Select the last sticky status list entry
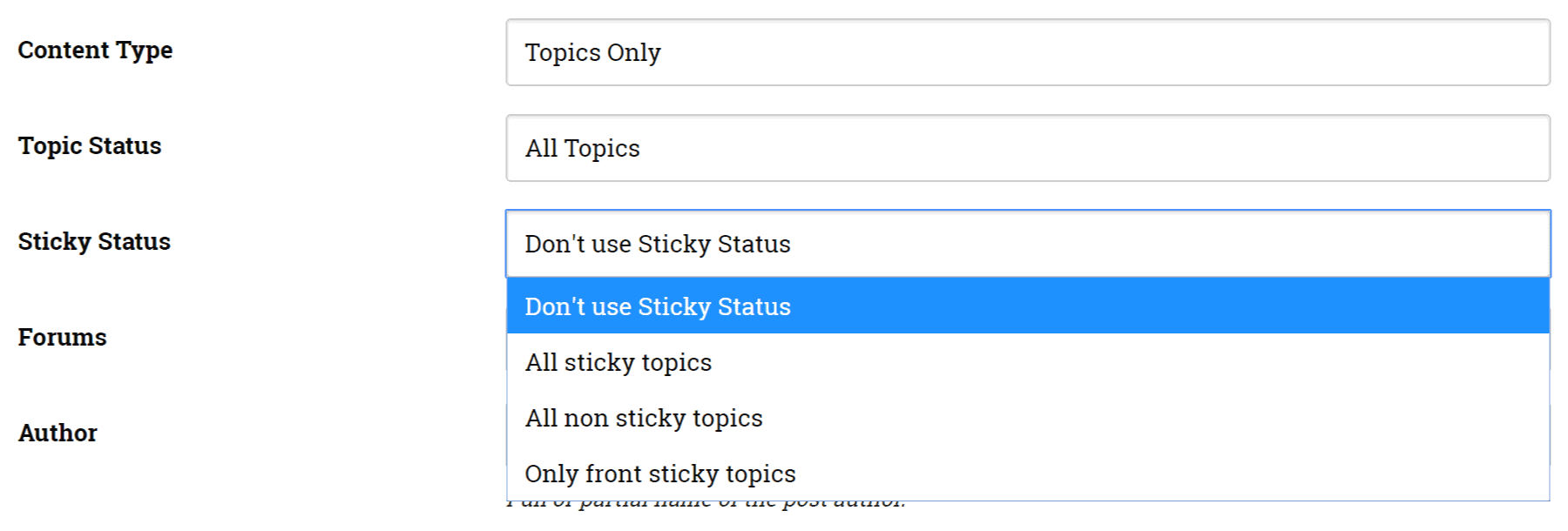 point(1028,474)
